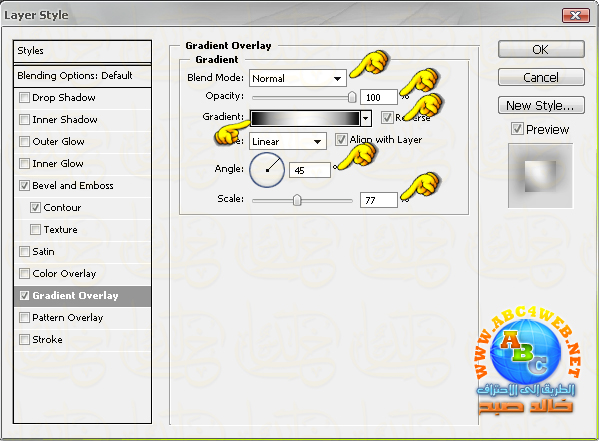The width and height of the screenshot is (599, 441).
Task: Click the angle dial control
Action: (267, 170)
